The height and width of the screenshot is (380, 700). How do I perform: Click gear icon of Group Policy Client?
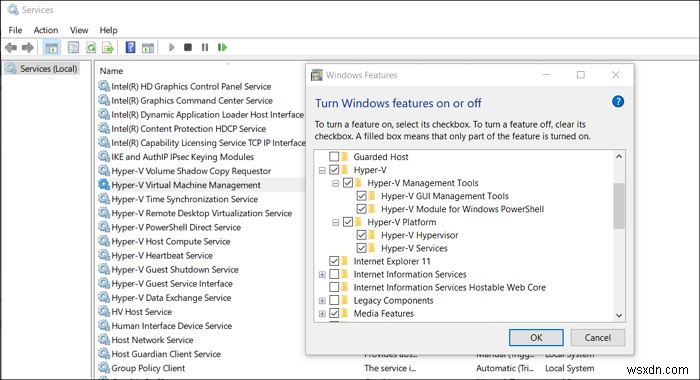click(x=104, y=367)
